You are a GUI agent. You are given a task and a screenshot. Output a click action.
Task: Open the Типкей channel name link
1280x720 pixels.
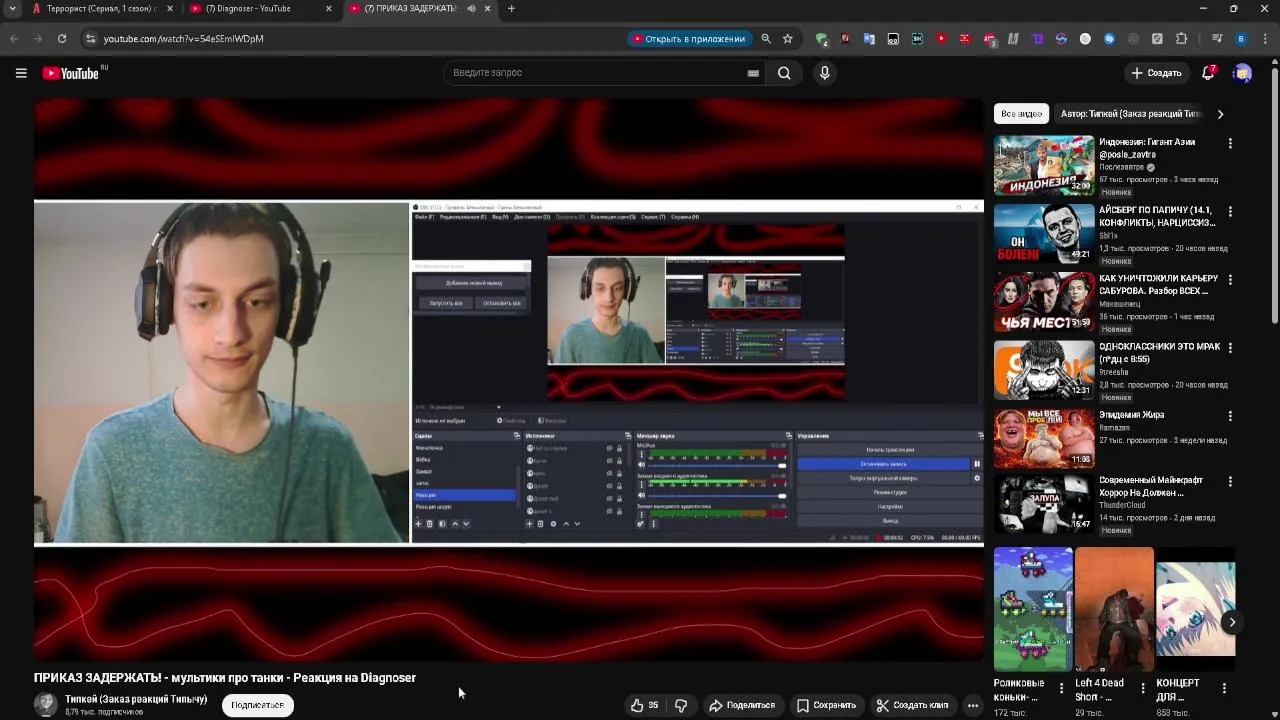[136, 699]
